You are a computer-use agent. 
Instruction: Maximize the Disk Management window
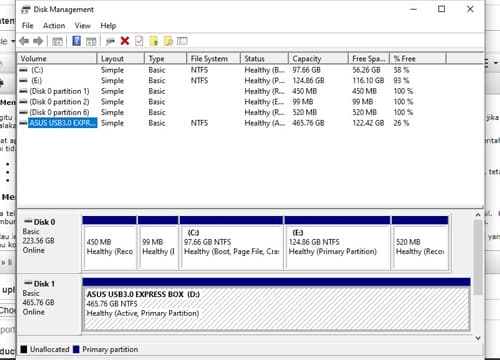click(442, 9)
